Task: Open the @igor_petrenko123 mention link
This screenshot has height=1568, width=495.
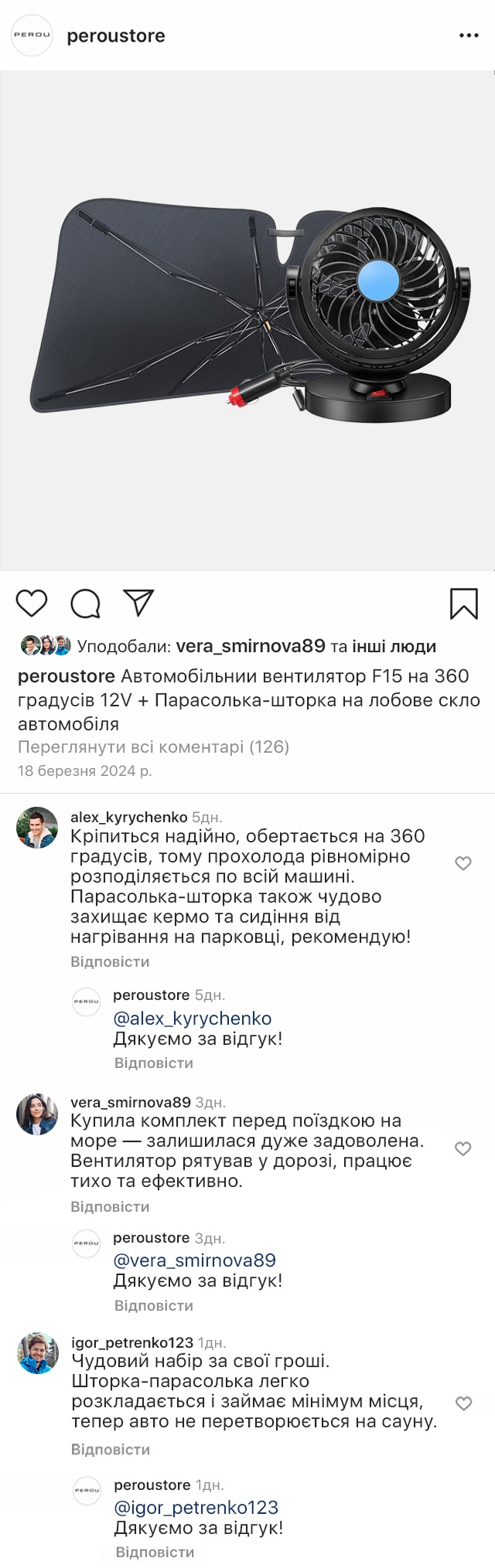Action: 196,1507
